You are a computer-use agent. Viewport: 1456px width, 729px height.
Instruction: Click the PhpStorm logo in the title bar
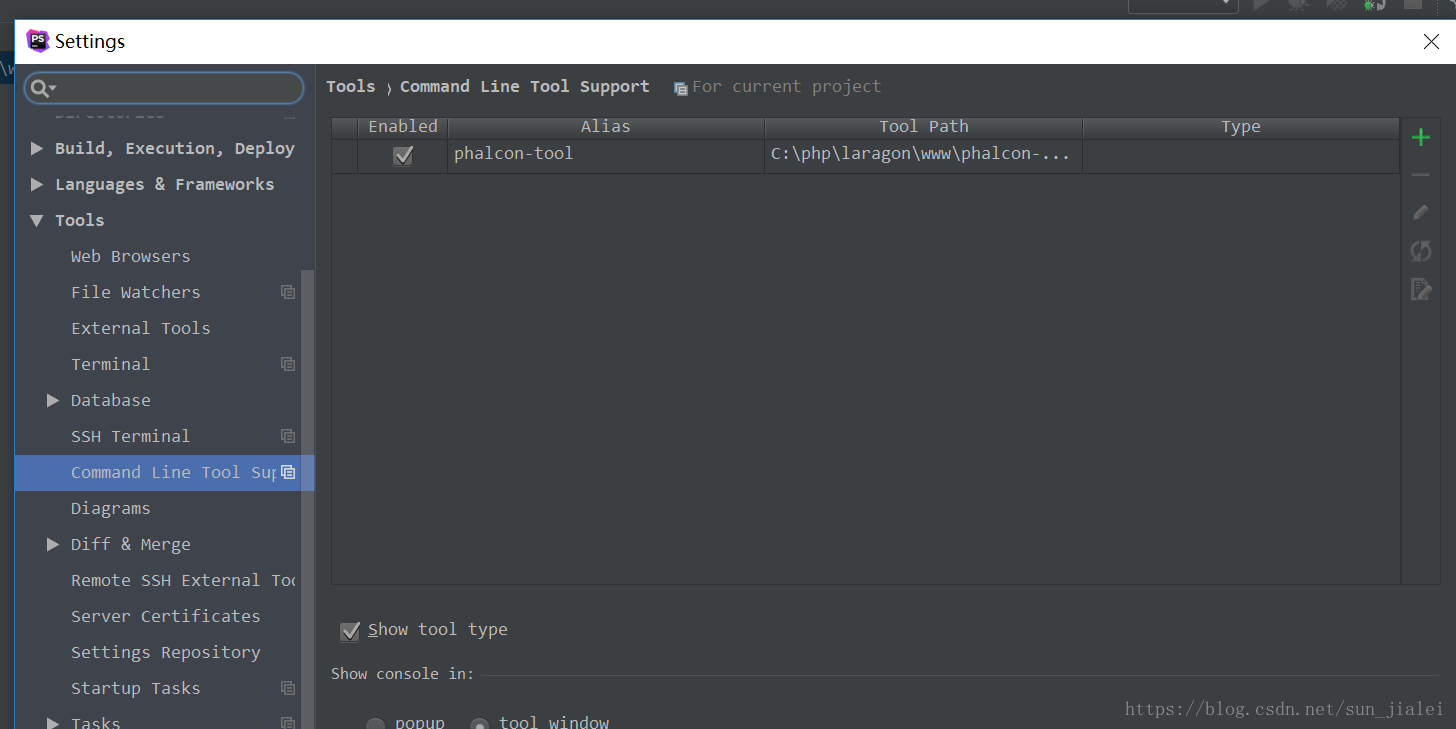tap(38, 41)
